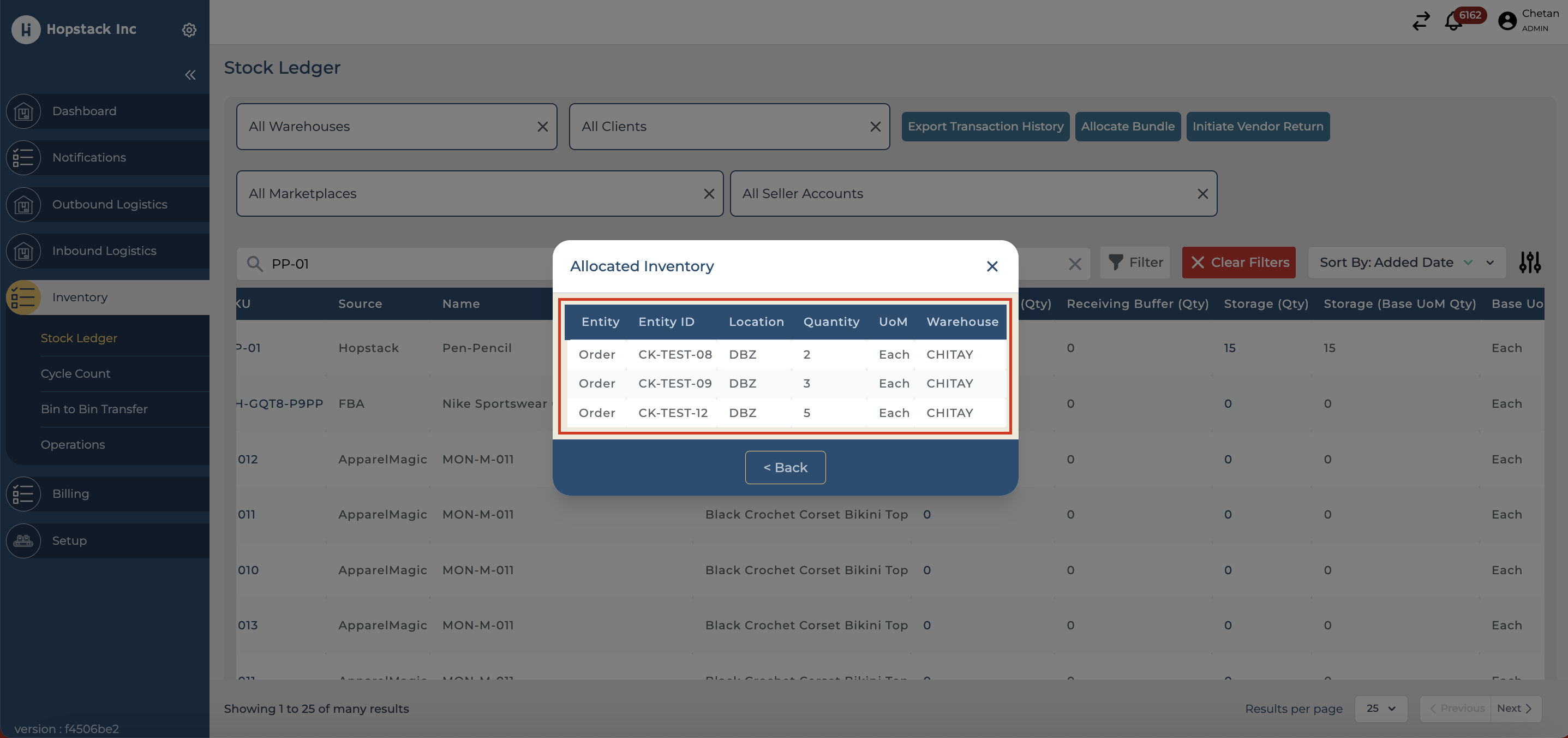The image size is (1568, 738).
Task: Open the column settings sliders icon
Action: coord(1529,263)
